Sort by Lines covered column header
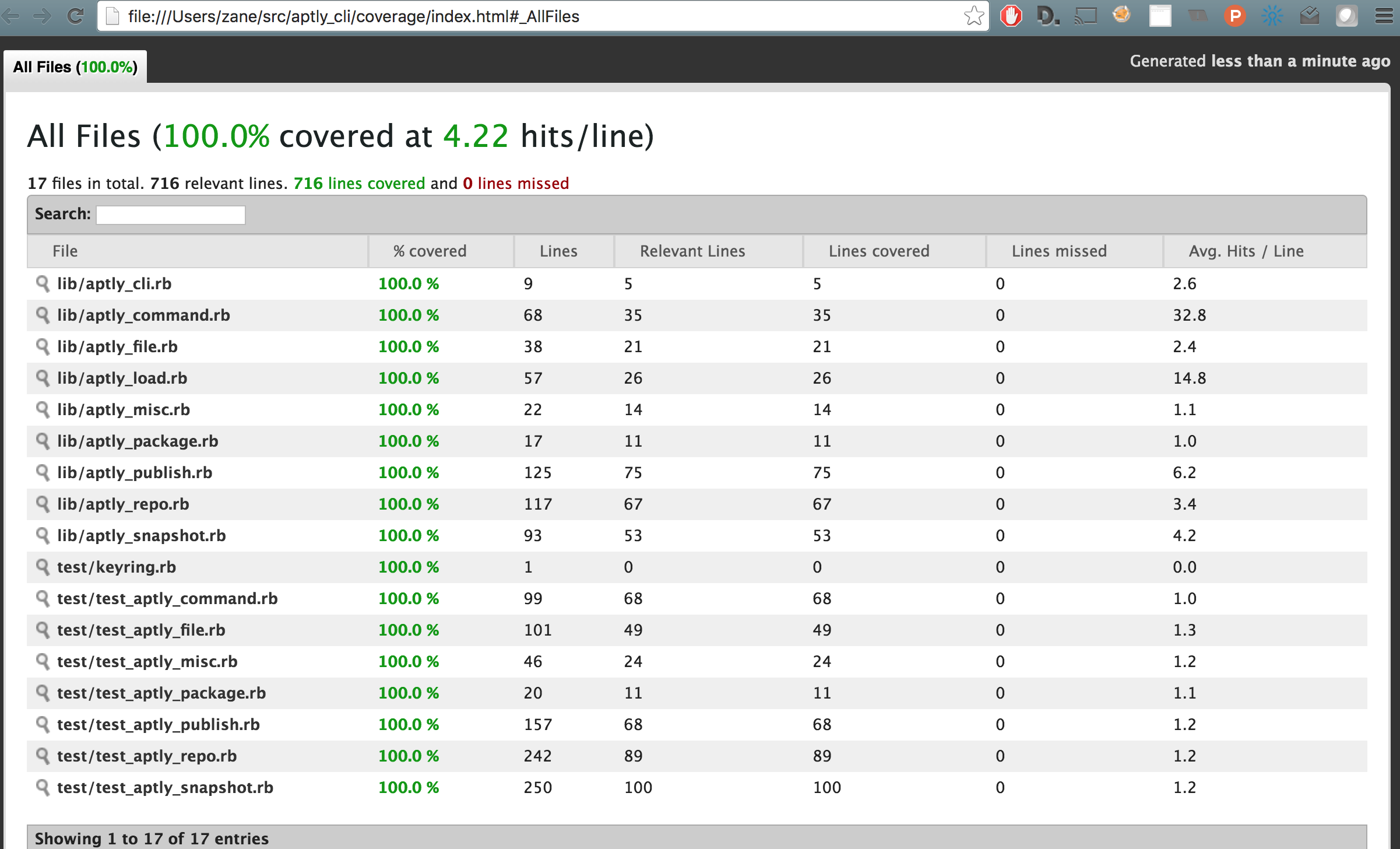This screenshot has width=1400, height=849. pos(895,251)
